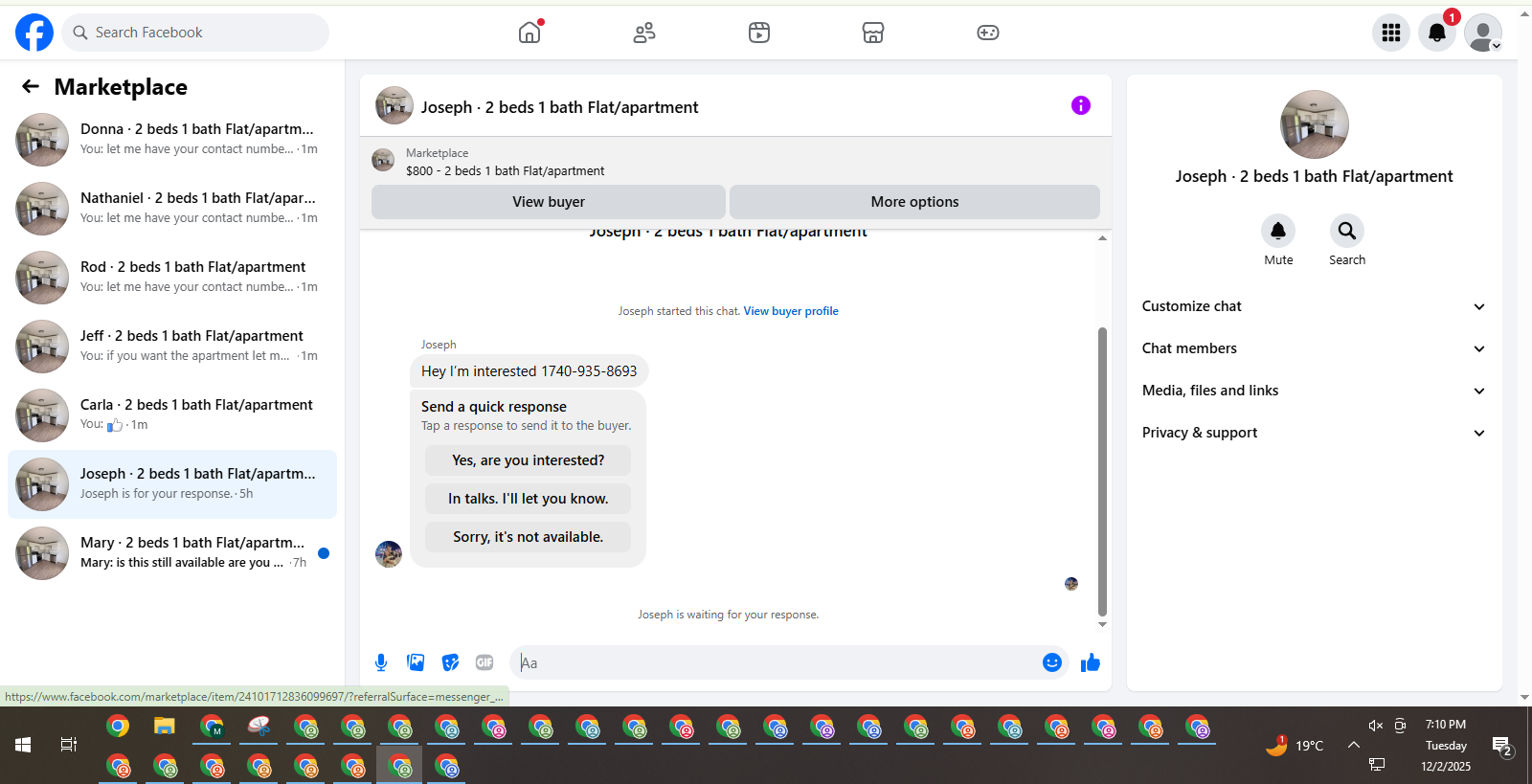Viewport: 1532px width, 784px height.
Task: Click the Search Facebook field
Action: pos(195,33)
